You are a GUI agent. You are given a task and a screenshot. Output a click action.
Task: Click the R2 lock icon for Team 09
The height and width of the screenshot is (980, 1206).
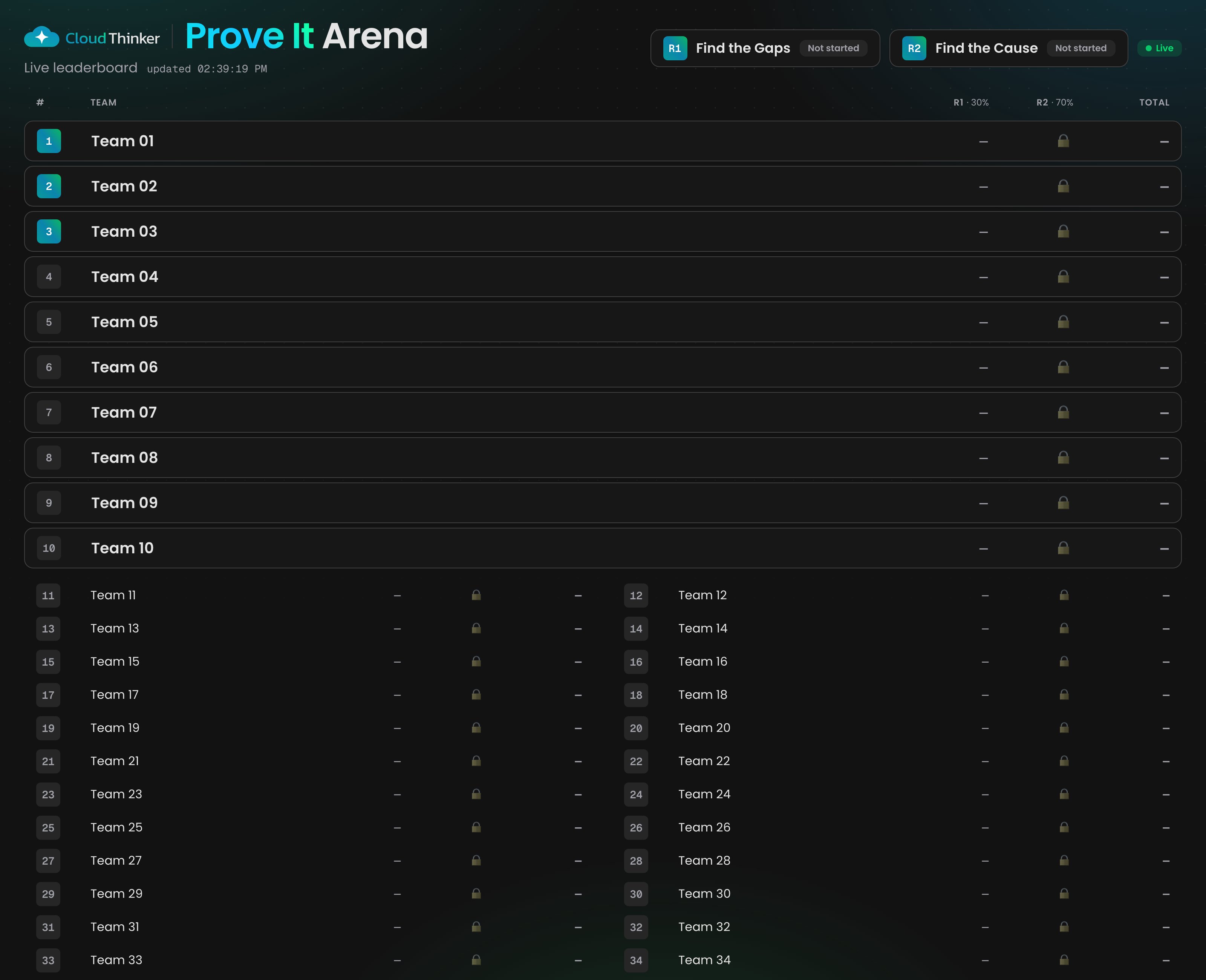click(x=1063, y=502)
